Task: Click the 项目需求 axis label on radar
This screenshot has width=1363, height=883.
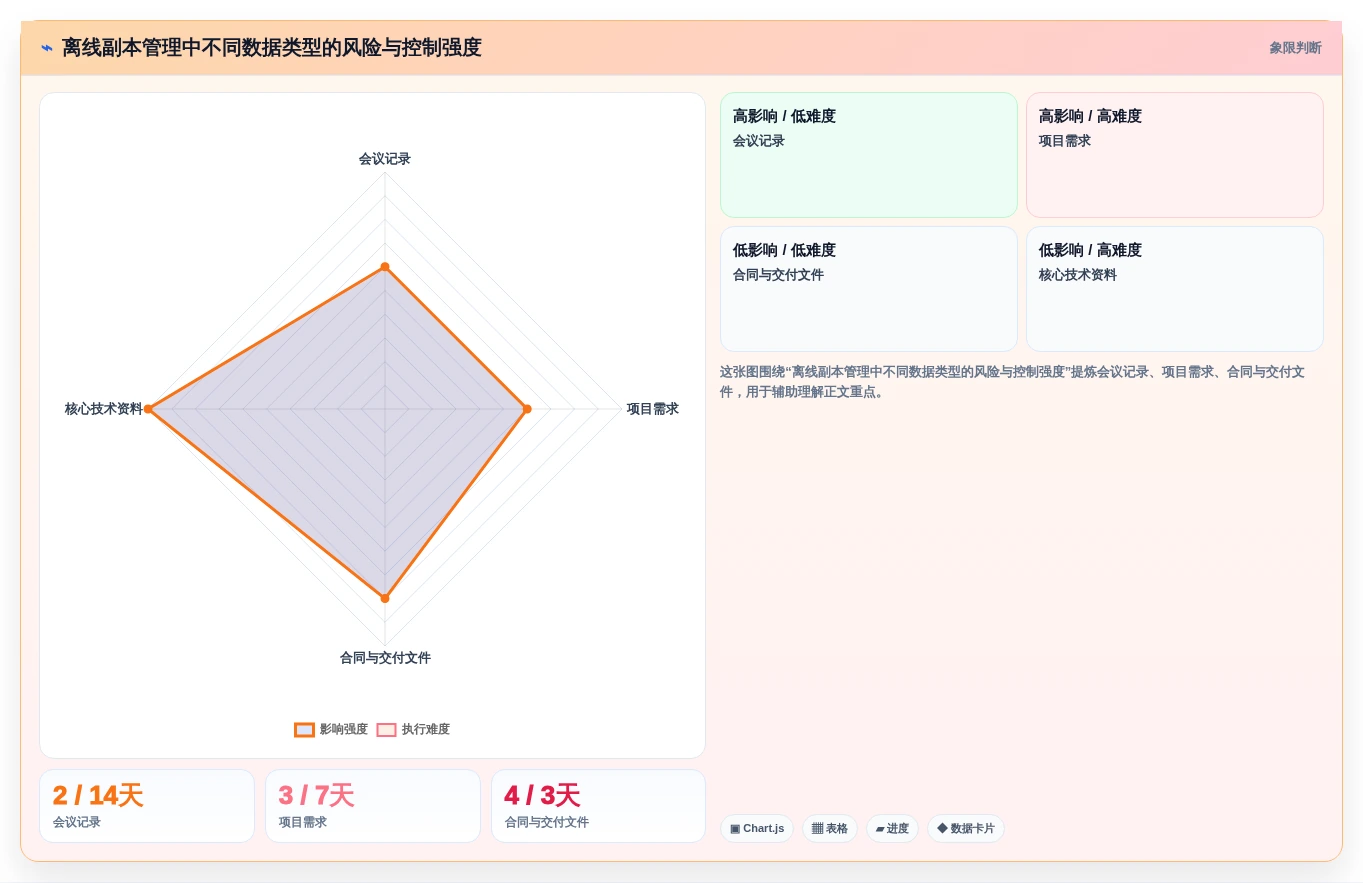Action: (x=653, y=409)
